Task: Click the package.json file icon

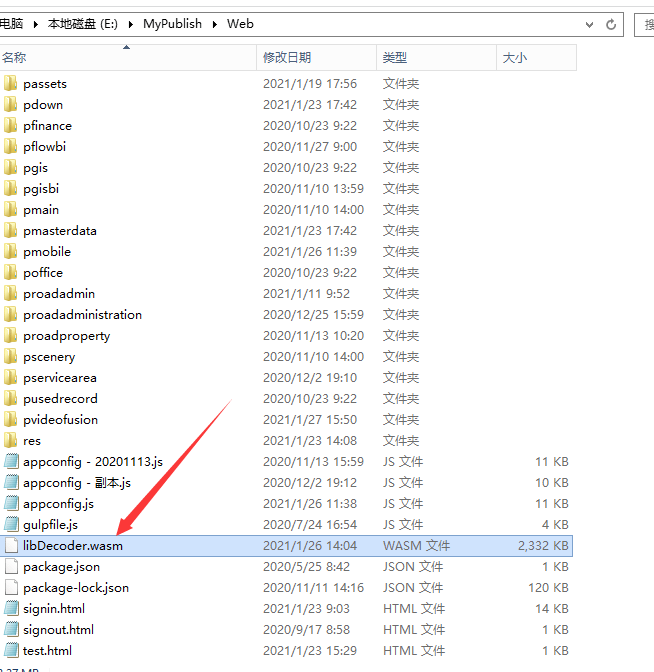Action: pyautogui.click(x=12, y=567)
